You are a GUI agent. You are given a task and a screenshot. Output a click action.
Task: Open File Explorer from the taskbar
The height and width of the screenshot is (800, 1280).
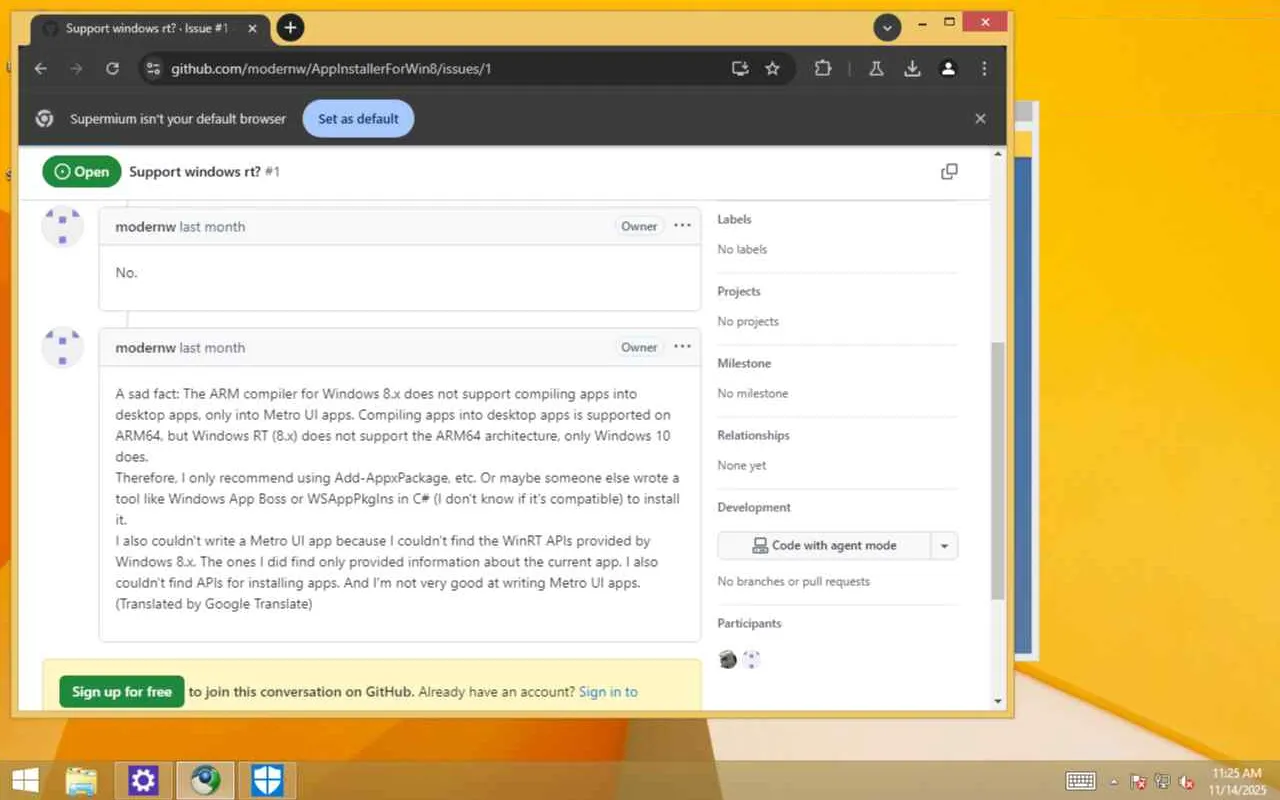81,780
